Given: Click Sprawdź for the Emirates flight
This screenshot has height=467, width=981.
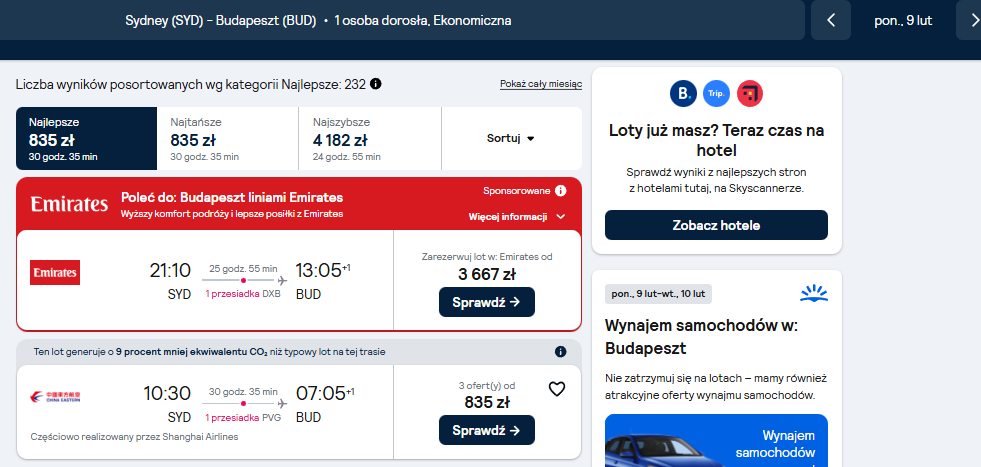Looking at the screenshot, I should (x=487, y=302).
